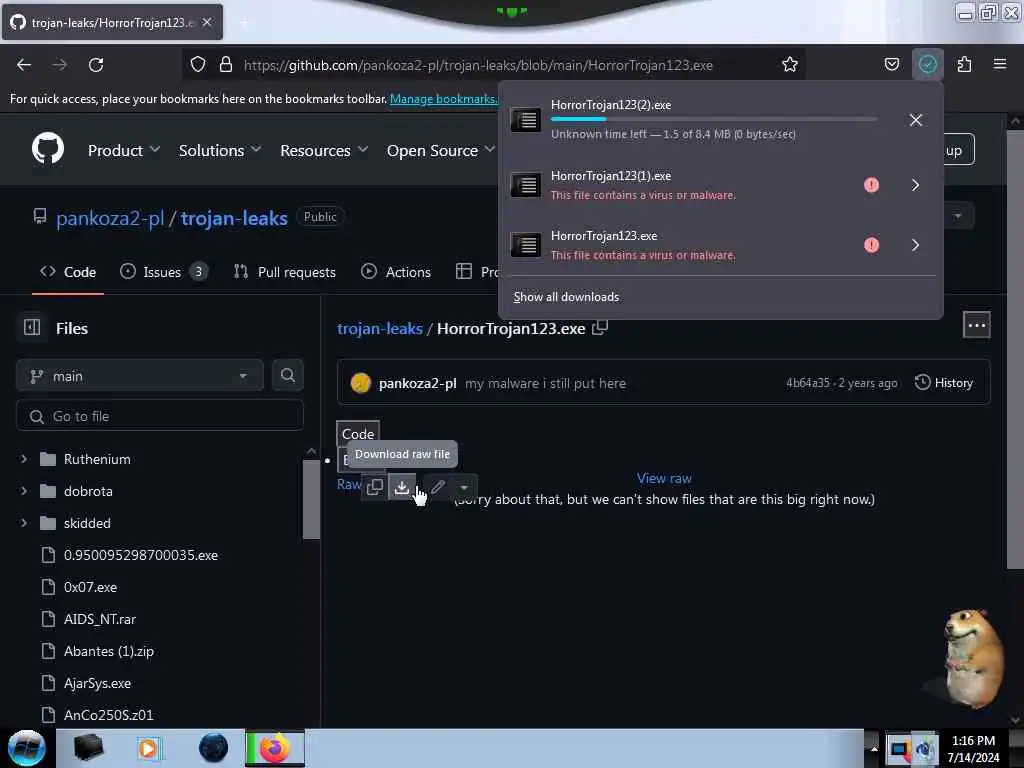Show hidden system tray icons arrow

point(873,748)
